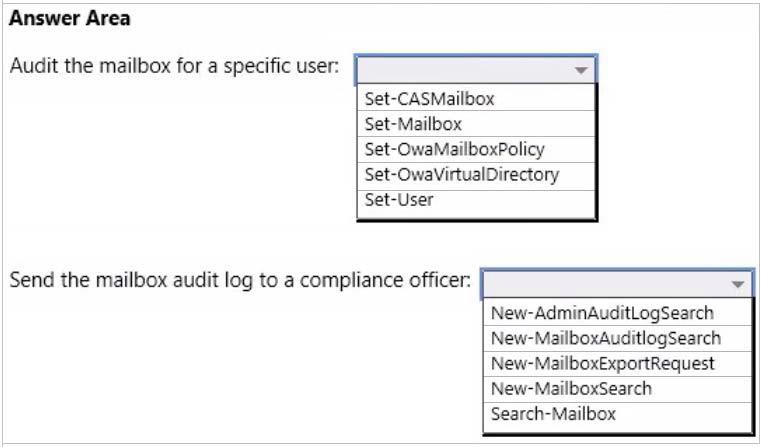761x447 pixels.
Task: Pick the Set-OwaMailboxPolicy option
Action: (476, 149)
